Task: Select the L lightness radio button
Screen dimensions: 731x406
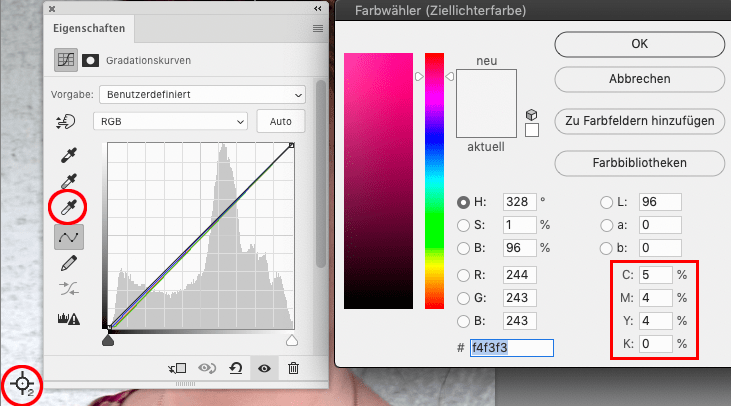Action: (x=608, y=202)
